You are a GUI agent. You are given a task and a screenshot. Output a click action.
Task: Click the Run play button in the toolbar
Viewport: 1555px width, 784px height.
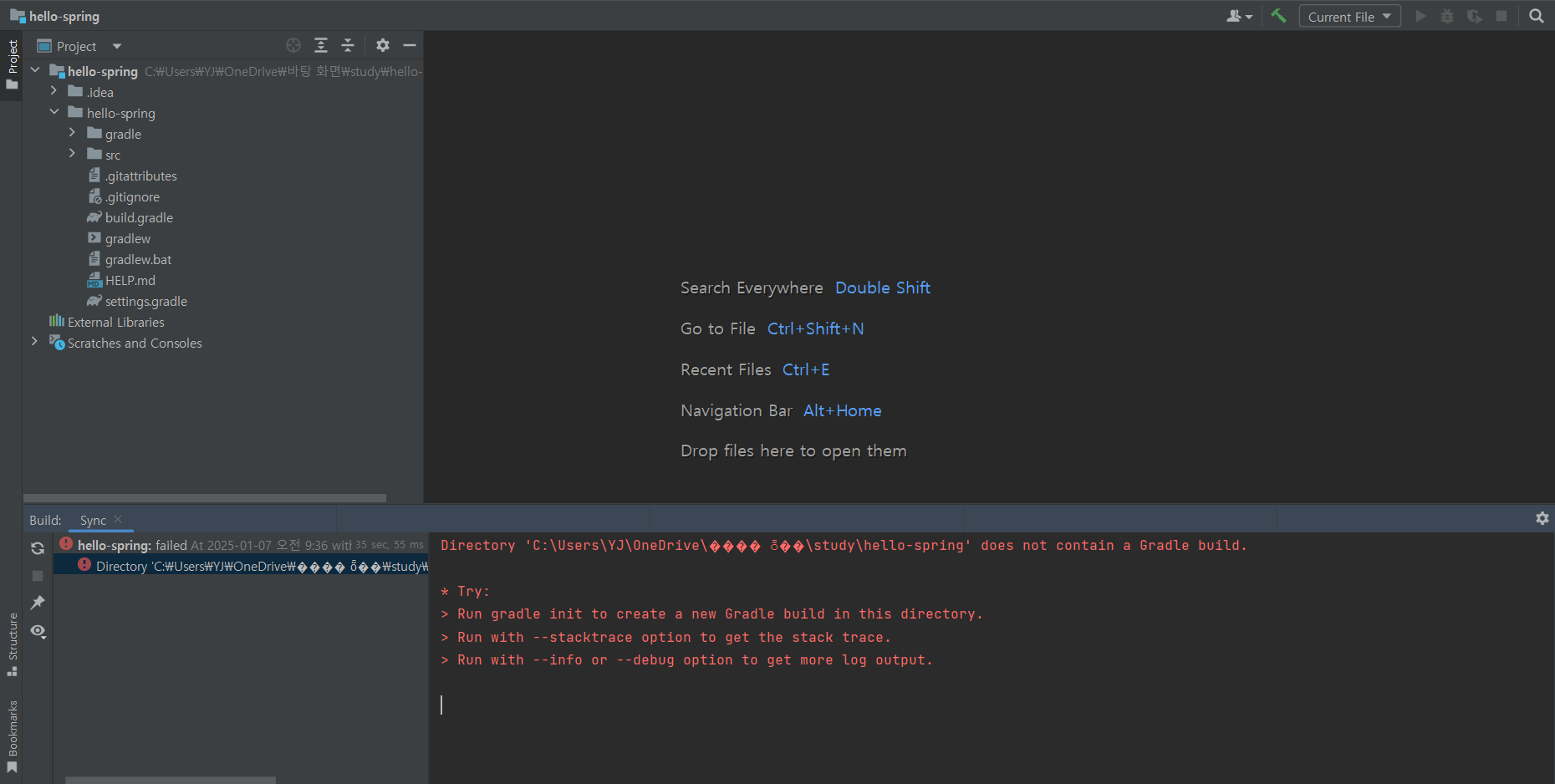click(x=1420, y=16)
